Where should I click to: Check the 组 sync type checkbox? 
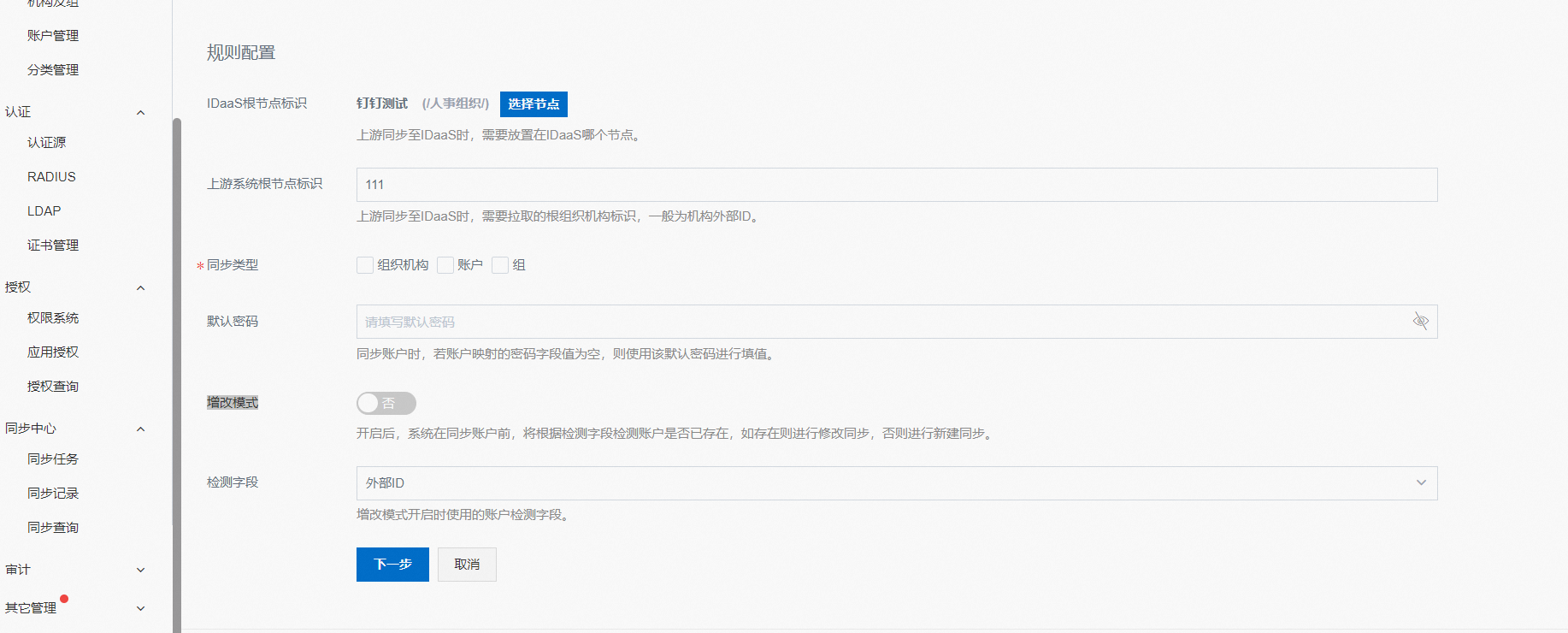(500, 265)
